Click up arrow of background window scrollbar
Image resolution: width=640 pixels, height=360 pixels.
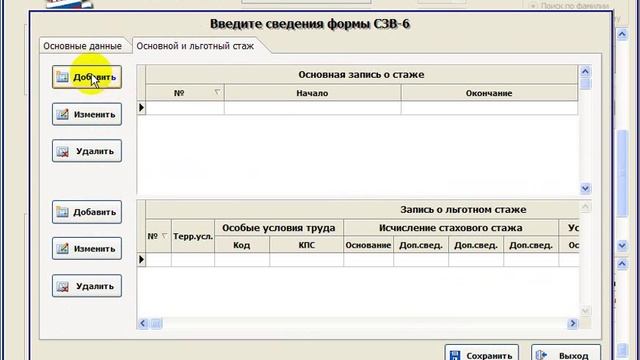point(622,34)
